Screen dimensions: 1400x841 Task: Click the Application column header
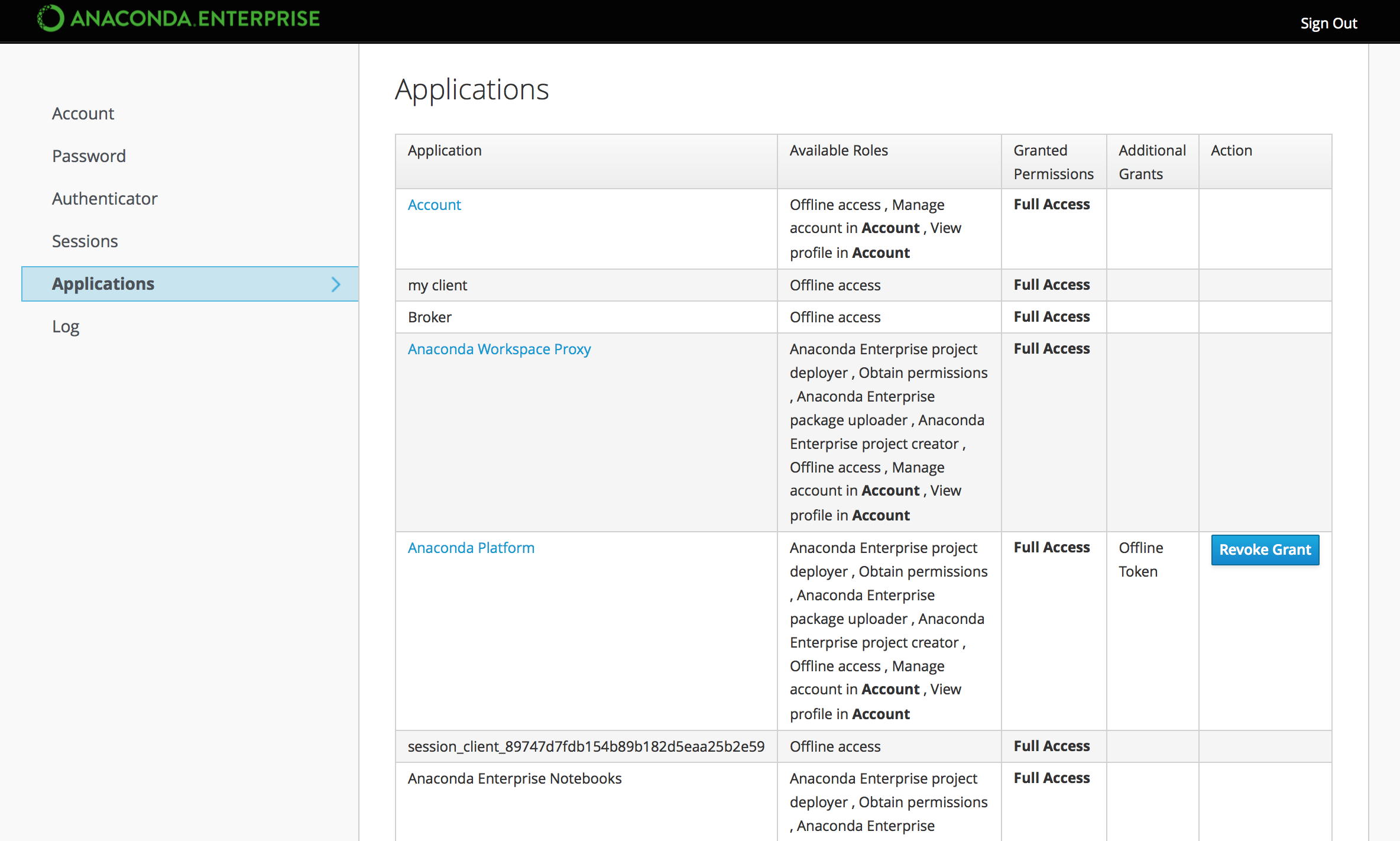click(x=445, y=150)
